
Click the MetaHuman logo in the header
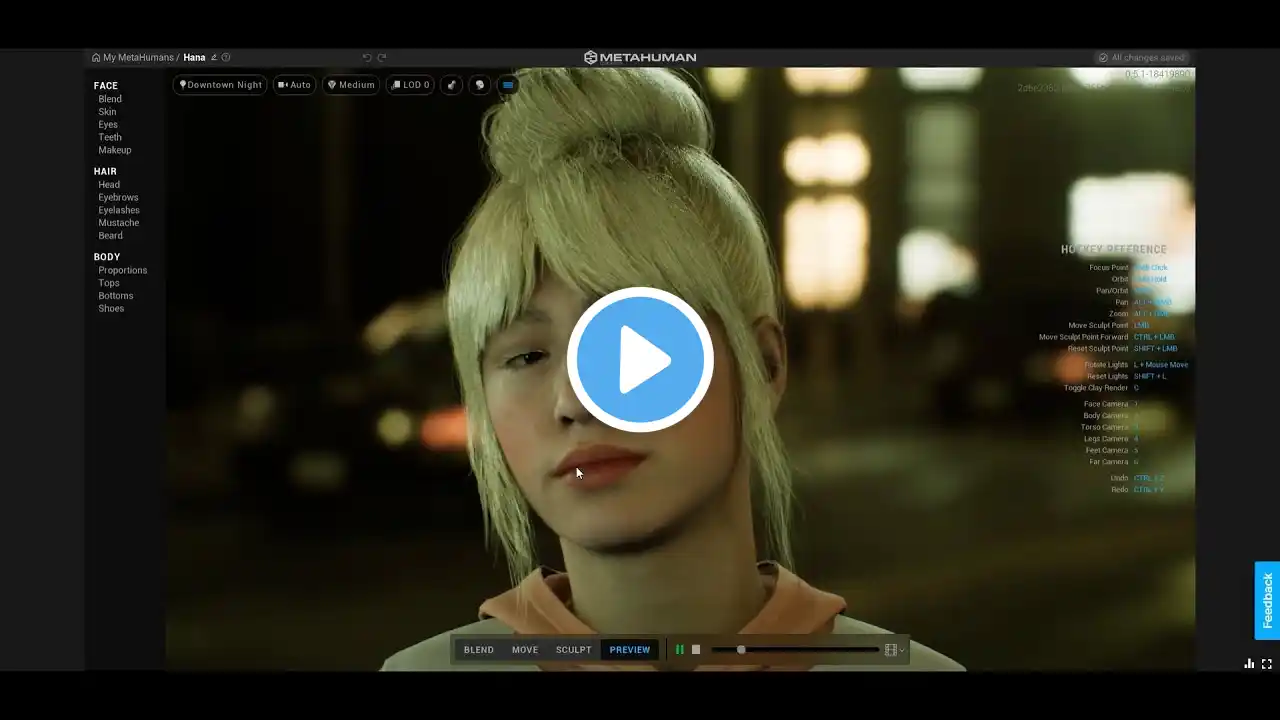click(640, 58)
